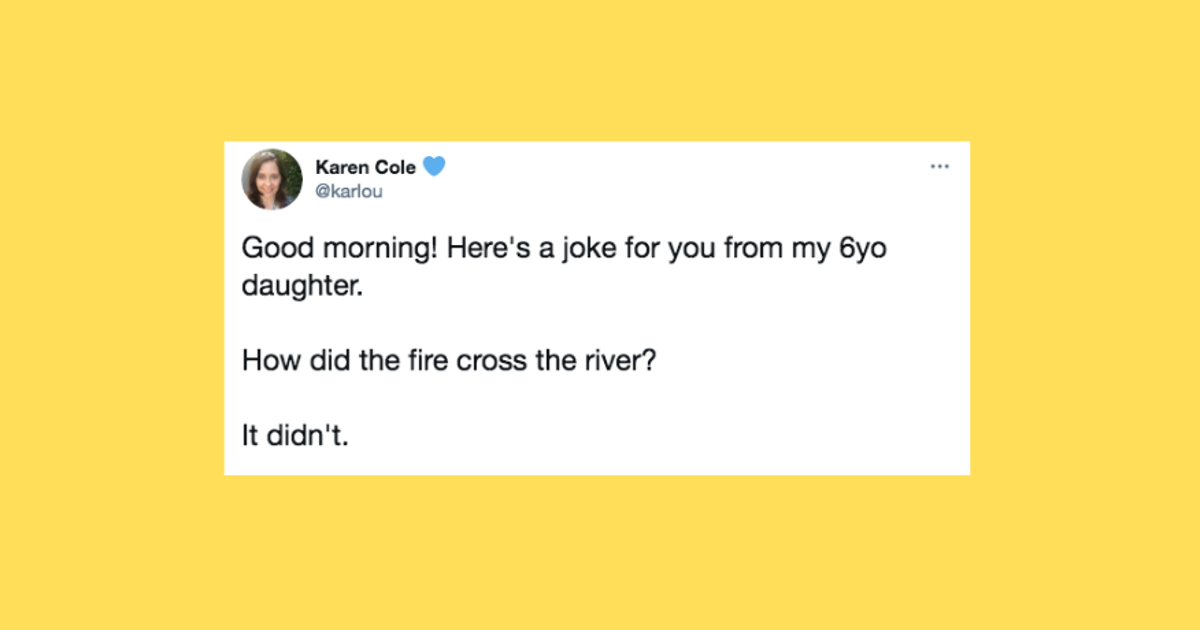1200x630 pixels.
Task: Click the joke question about the fire
Action: tap(448, 360)
